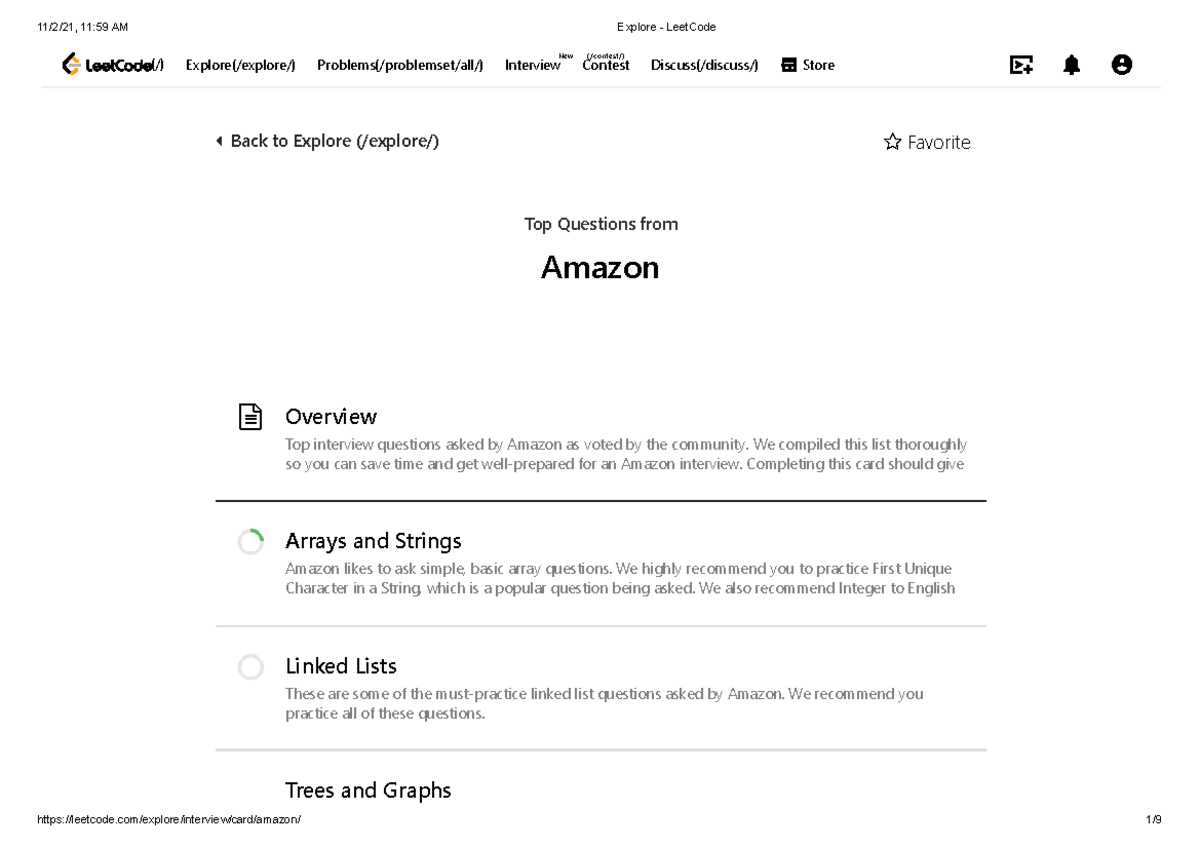Open notifications via the bell icon
This screenshot has height=848, width=1200.
point(1072,65)
